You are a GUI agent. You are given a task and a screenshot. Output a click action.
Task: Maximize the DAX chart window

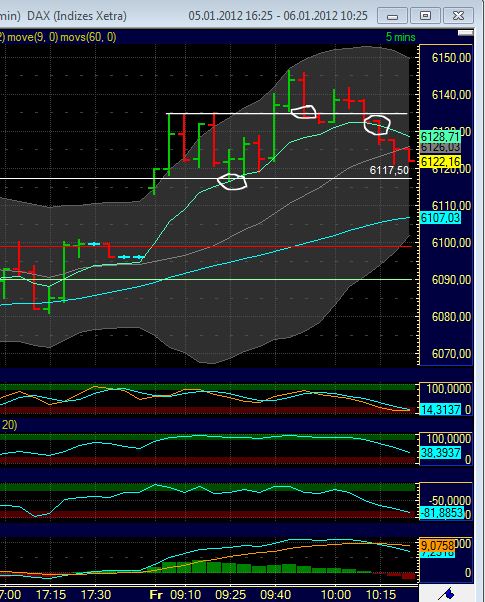click(x=425, y=16)
